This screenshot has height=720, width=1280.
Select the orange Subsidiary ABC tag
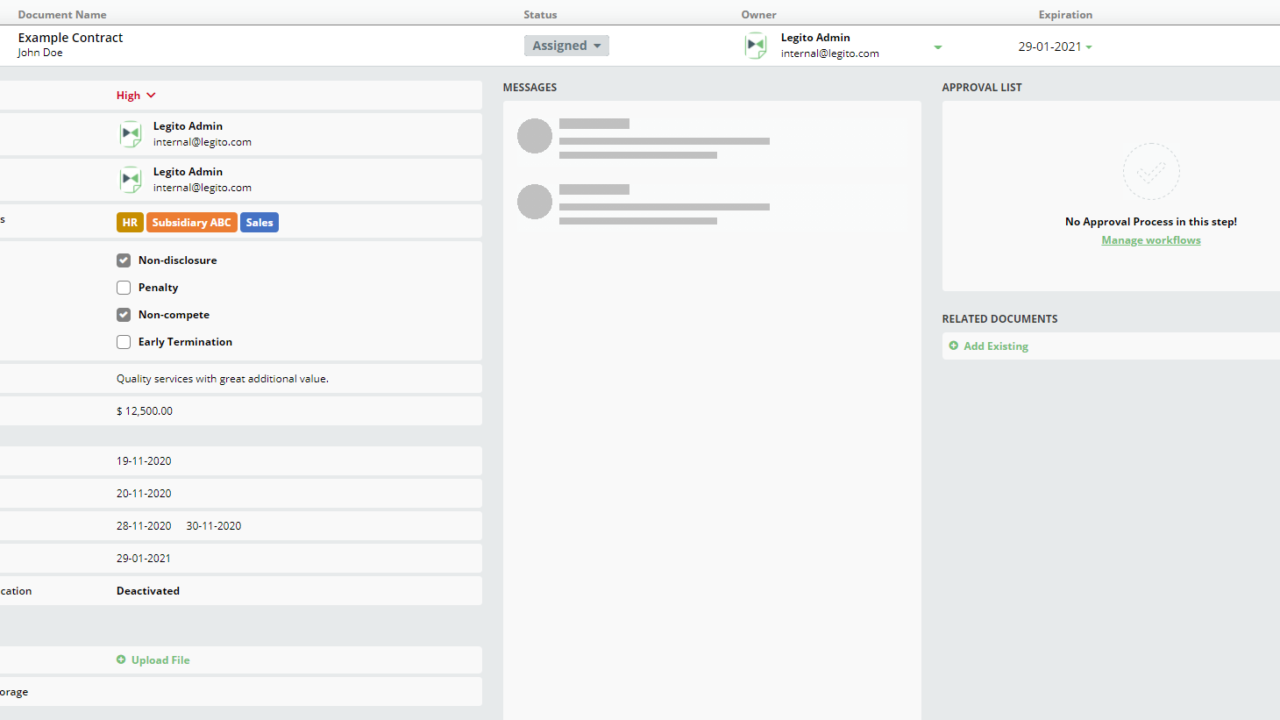pos(192,223)
